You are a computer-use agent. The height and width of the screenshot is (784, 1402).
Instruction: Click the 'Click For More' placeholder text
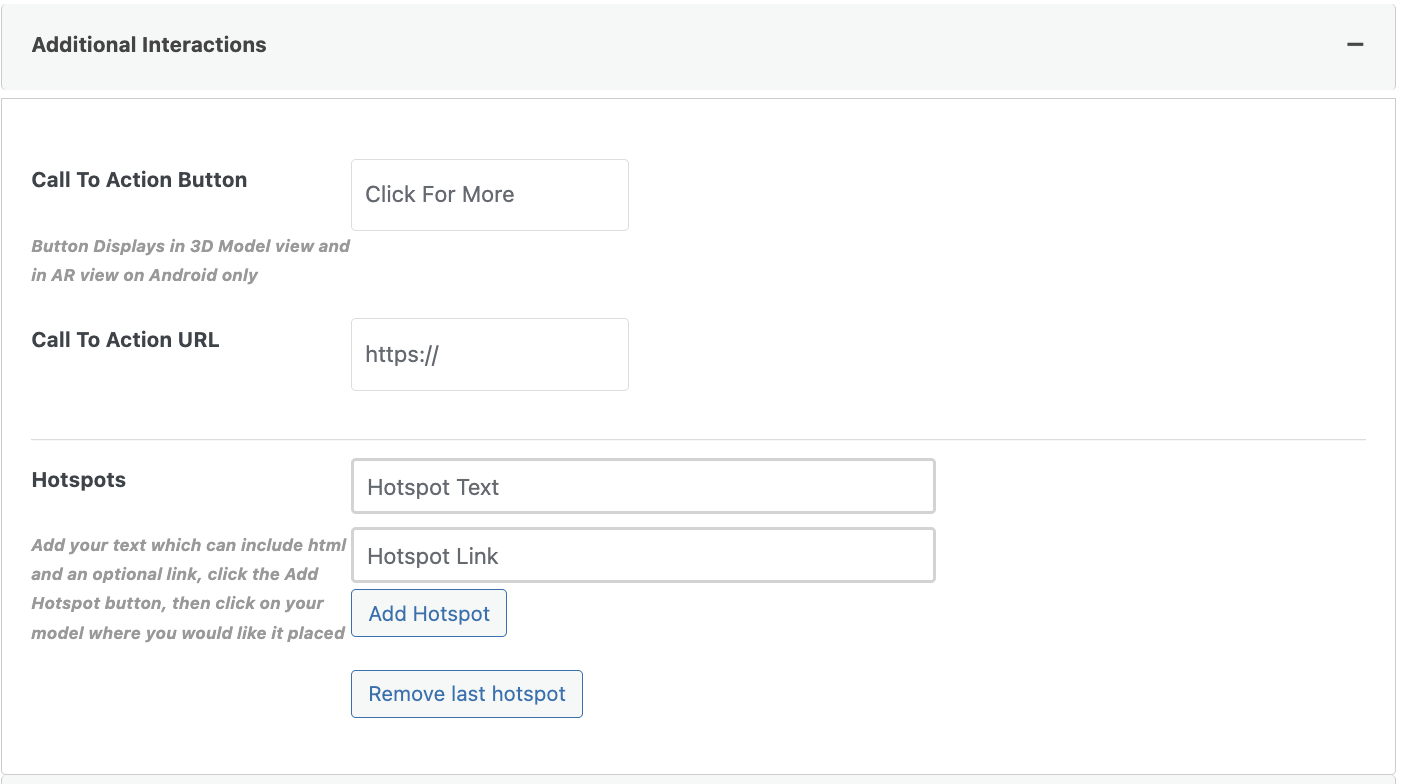pyautogui.click(x=439, y=195)
